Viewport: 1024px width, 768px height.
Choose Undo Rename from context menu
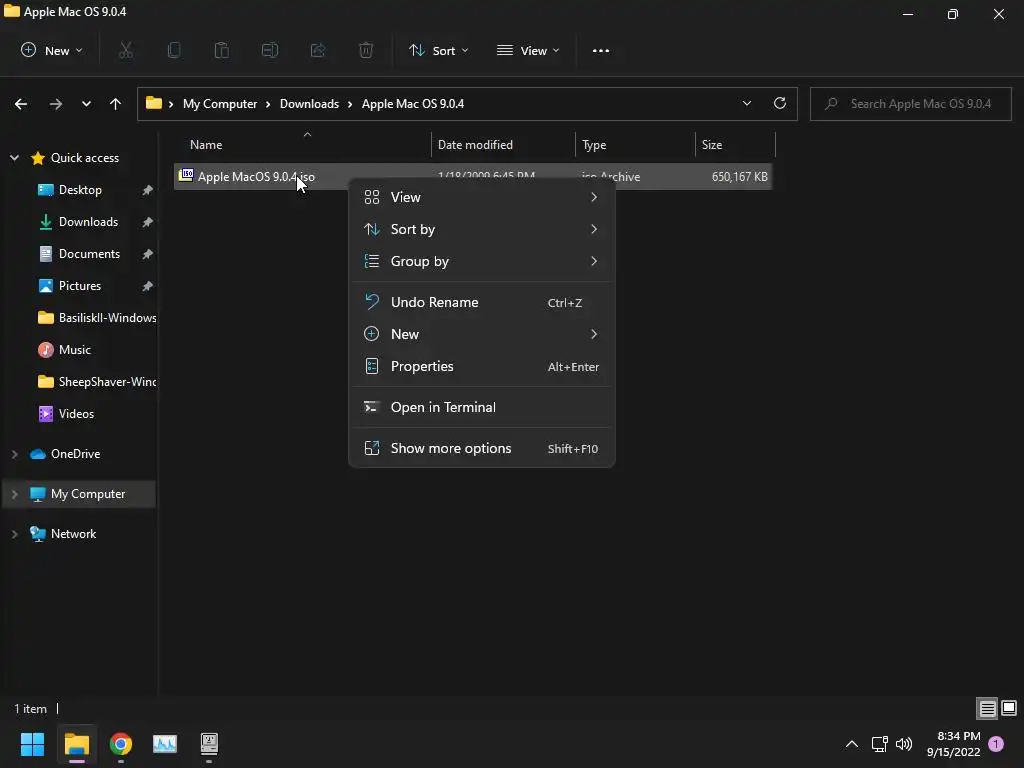pos(482,302)
